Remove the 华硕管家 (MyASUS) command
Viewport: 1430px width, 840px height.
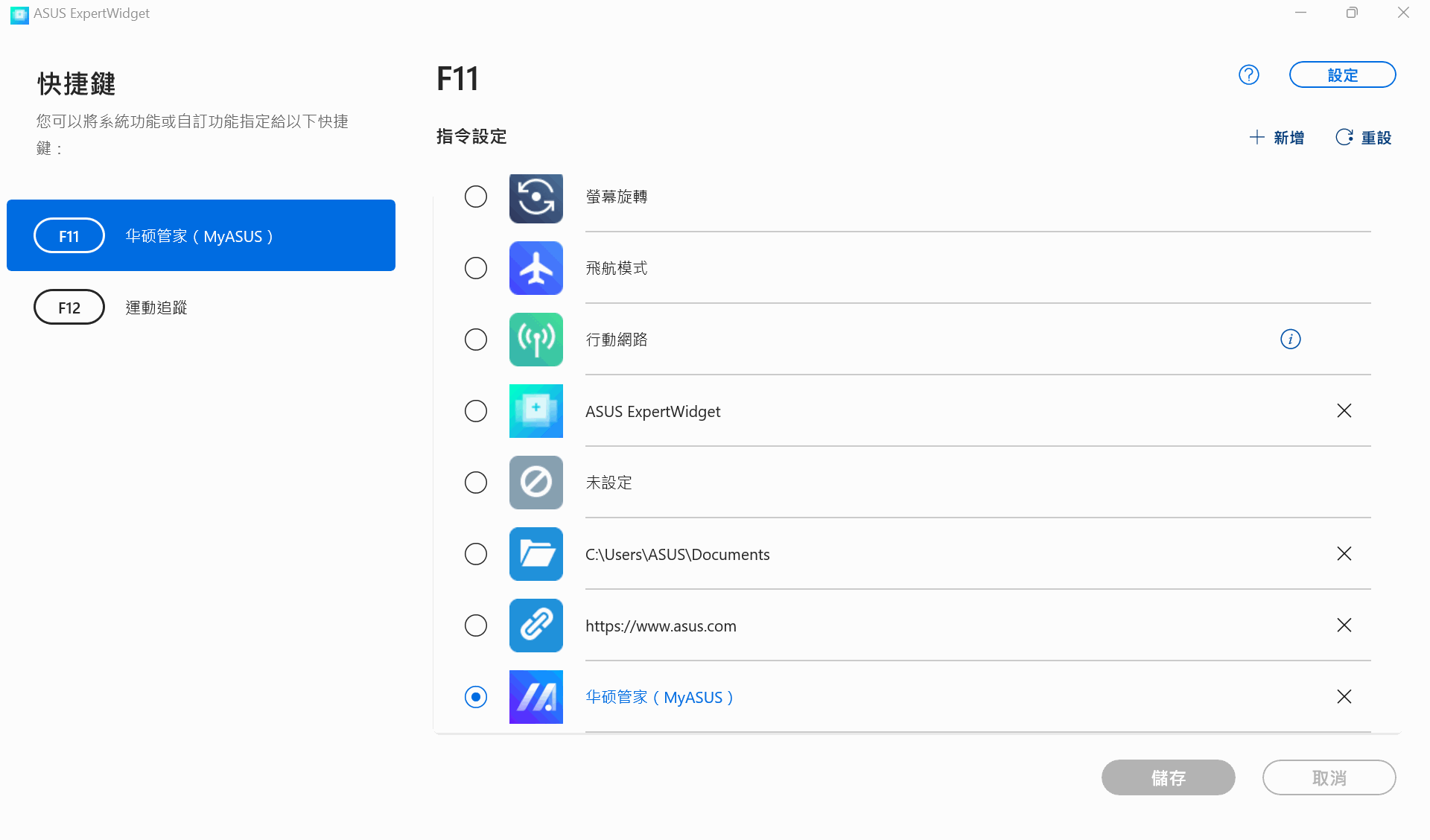[1344, 697]
